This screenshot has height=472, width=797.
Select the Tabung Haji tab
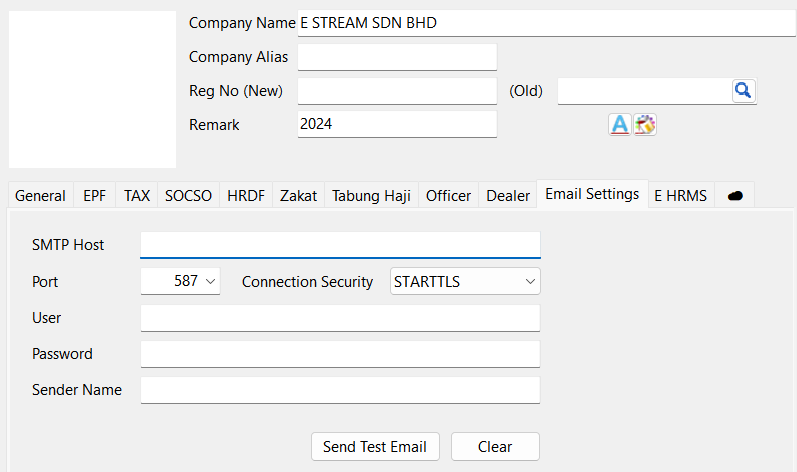[372, 196]
